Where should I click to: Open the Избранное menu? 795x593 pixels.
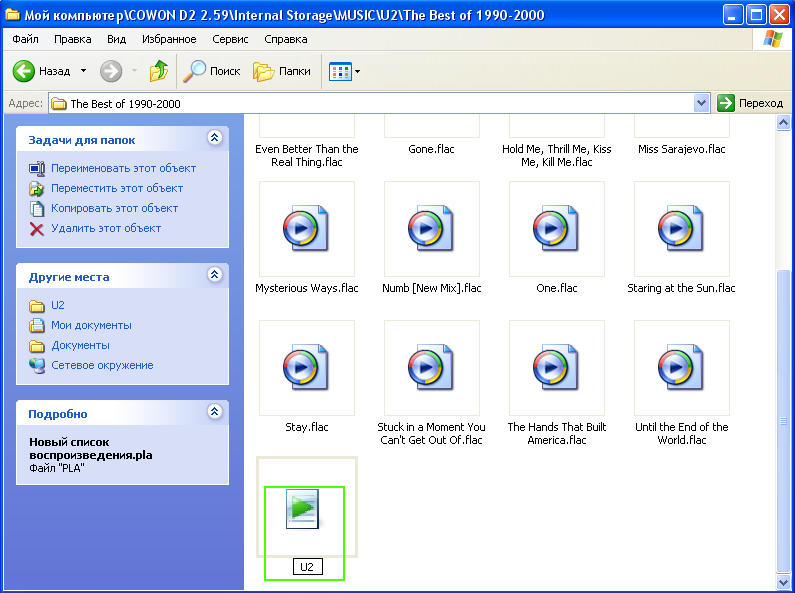(x=169, y=39)
